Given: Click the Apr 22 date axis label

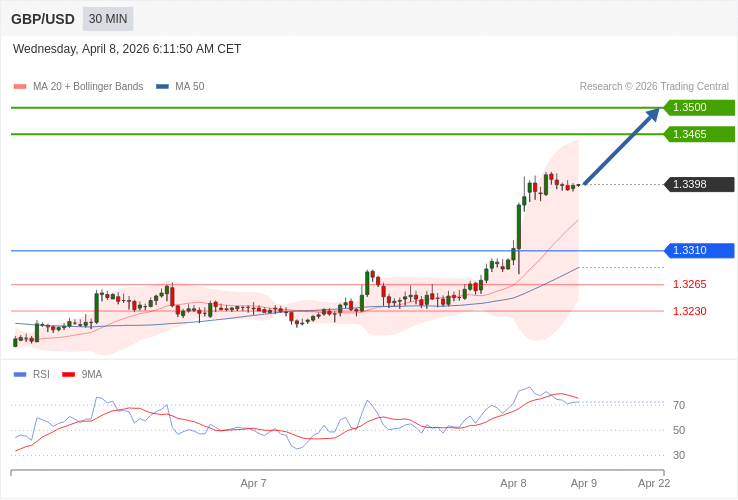Looking at the screenshot, I should (x=654, y=484).
